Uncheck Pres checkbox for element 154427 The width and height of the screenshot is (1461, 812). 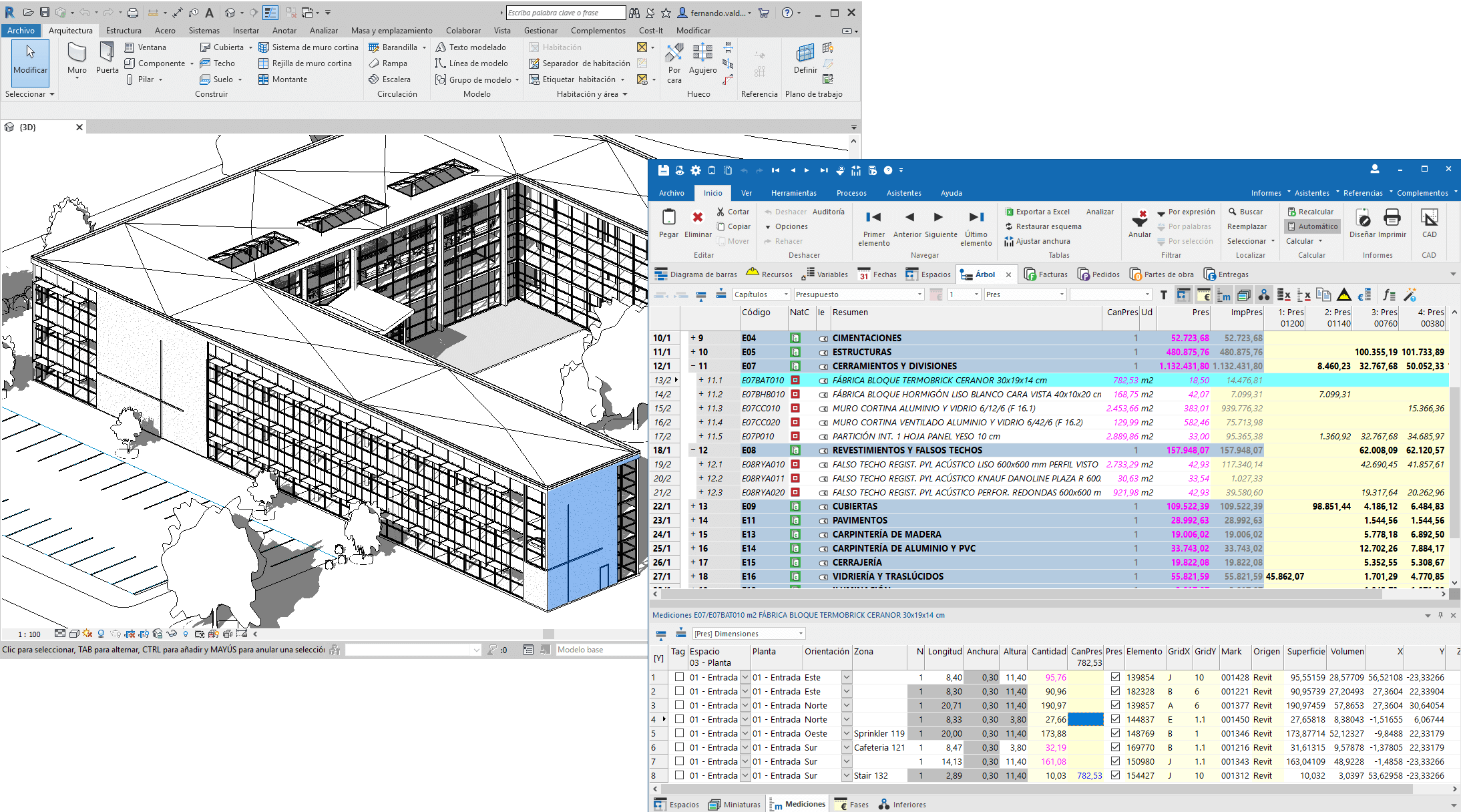point(1115,775)
